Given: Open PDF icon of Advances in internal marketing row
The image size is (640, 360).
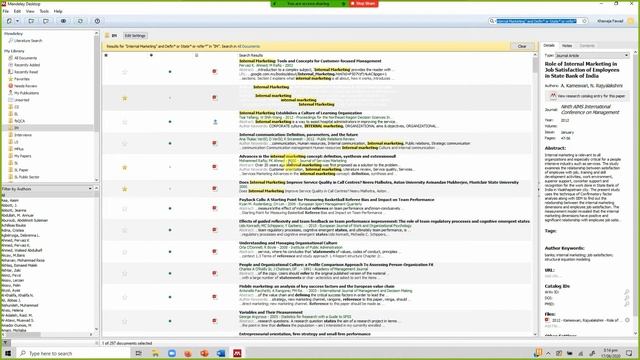Looking at the screenshot, I should coord(215,167).
